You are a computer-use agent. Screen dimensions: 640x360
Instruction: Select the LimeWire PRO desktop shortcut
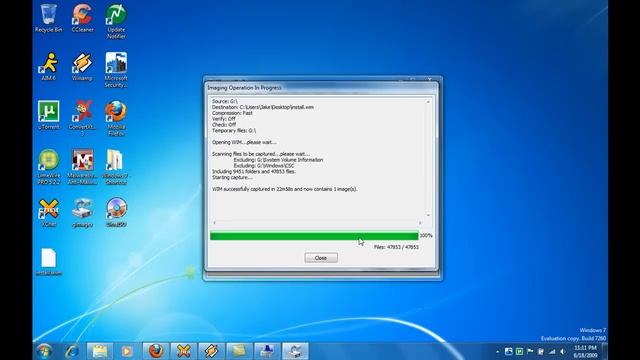point(49,167)
